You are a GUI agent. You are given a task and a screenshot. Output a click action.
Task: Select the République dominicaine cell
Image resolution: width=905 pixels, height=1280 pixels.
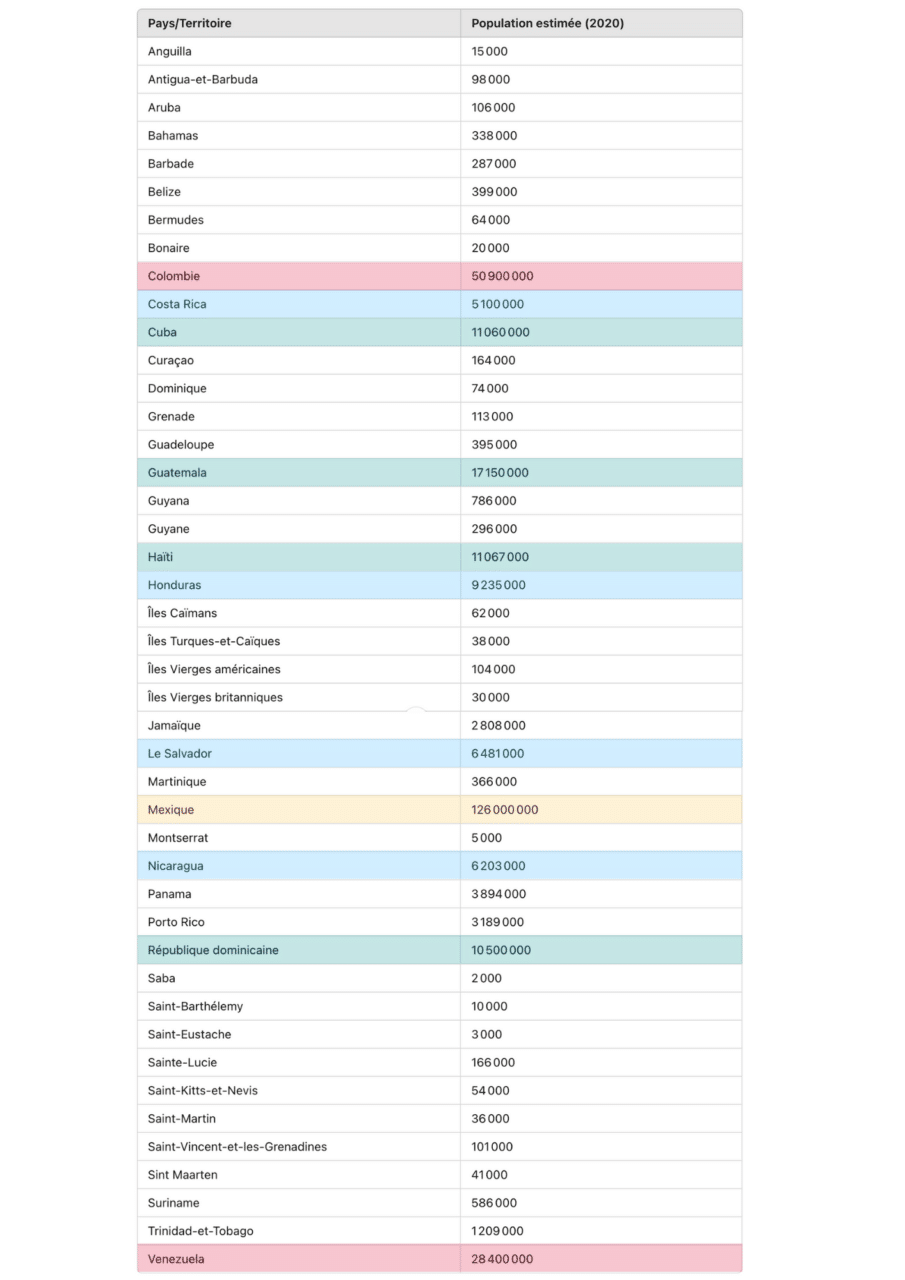(213, 950)
